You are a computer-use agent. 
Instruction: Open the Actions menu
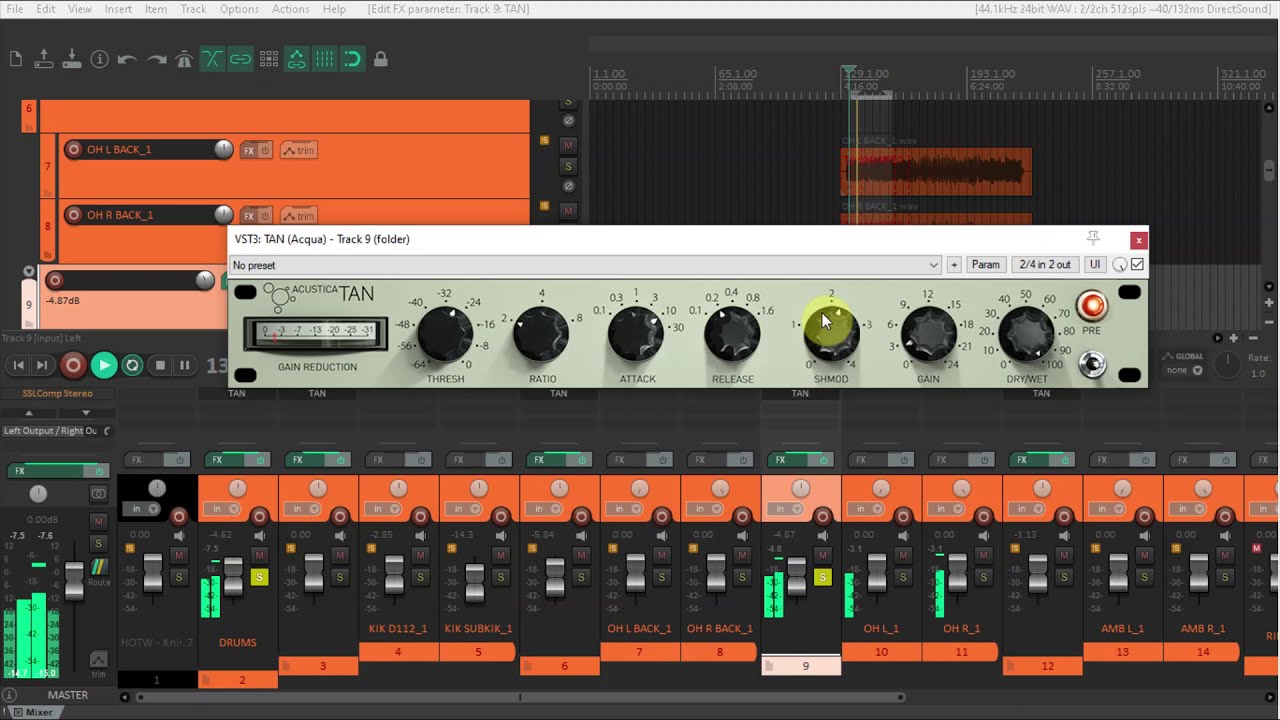[290, 9]
